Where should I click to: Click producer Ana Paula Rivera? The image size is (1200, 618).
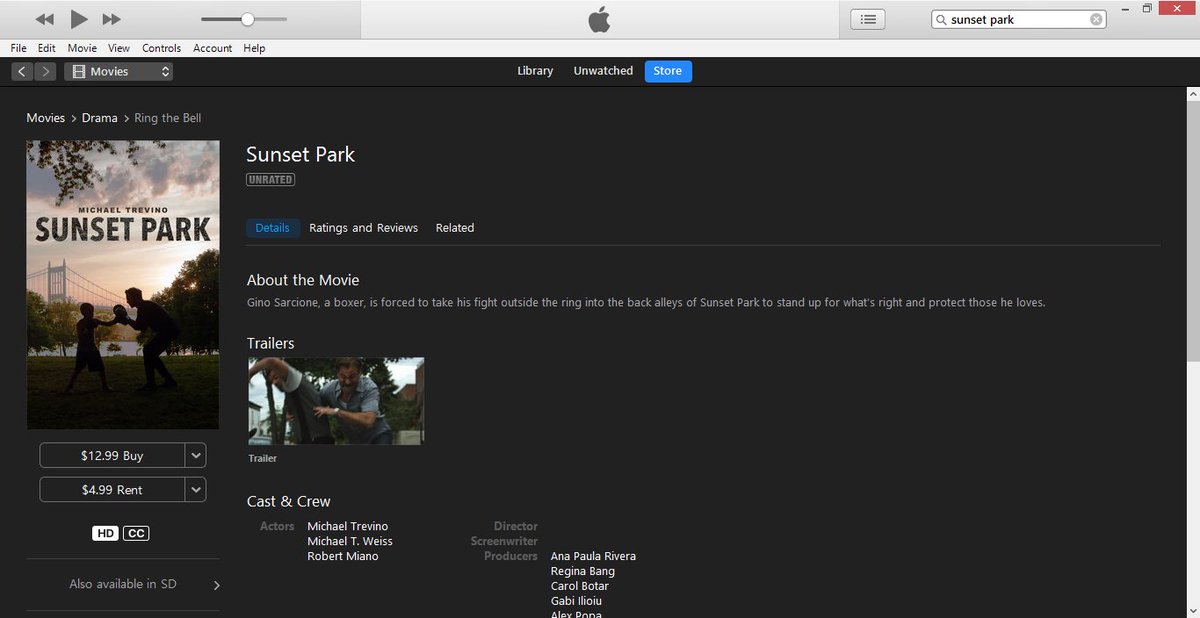(x=593, y=556)
